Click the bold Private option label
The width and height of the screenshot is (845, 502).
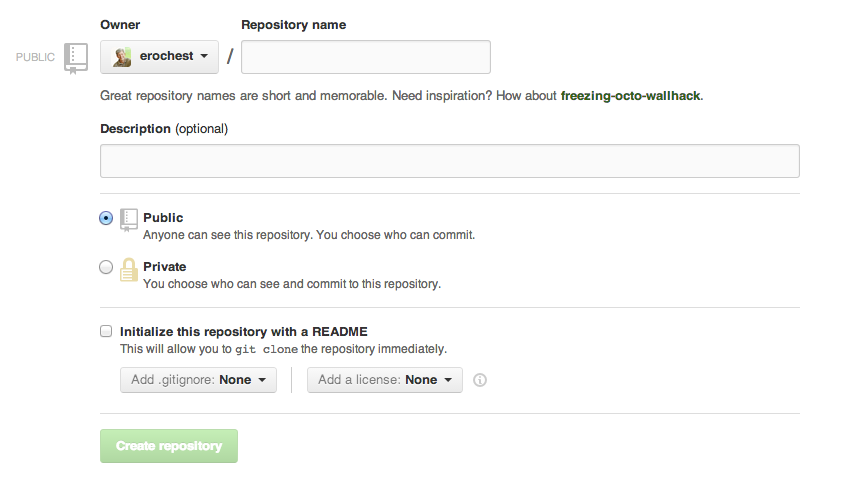click(x=165, y=267)
